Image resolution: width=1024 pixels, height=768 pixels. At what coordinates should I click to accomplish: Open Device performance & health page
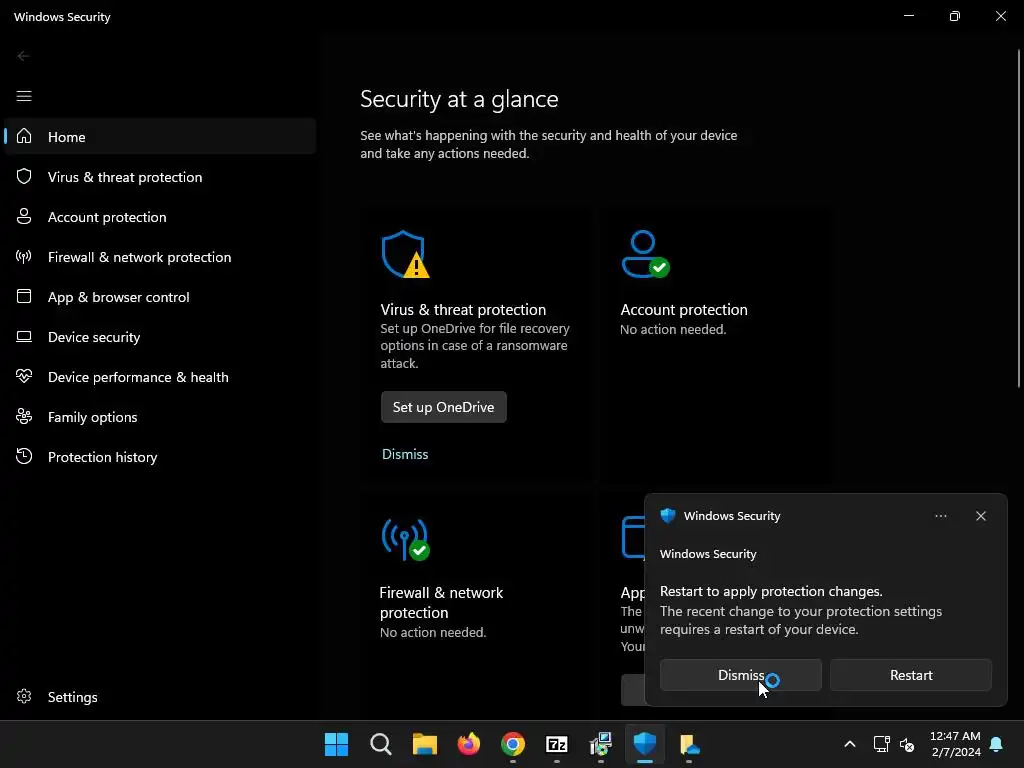(x=160, y=376)
